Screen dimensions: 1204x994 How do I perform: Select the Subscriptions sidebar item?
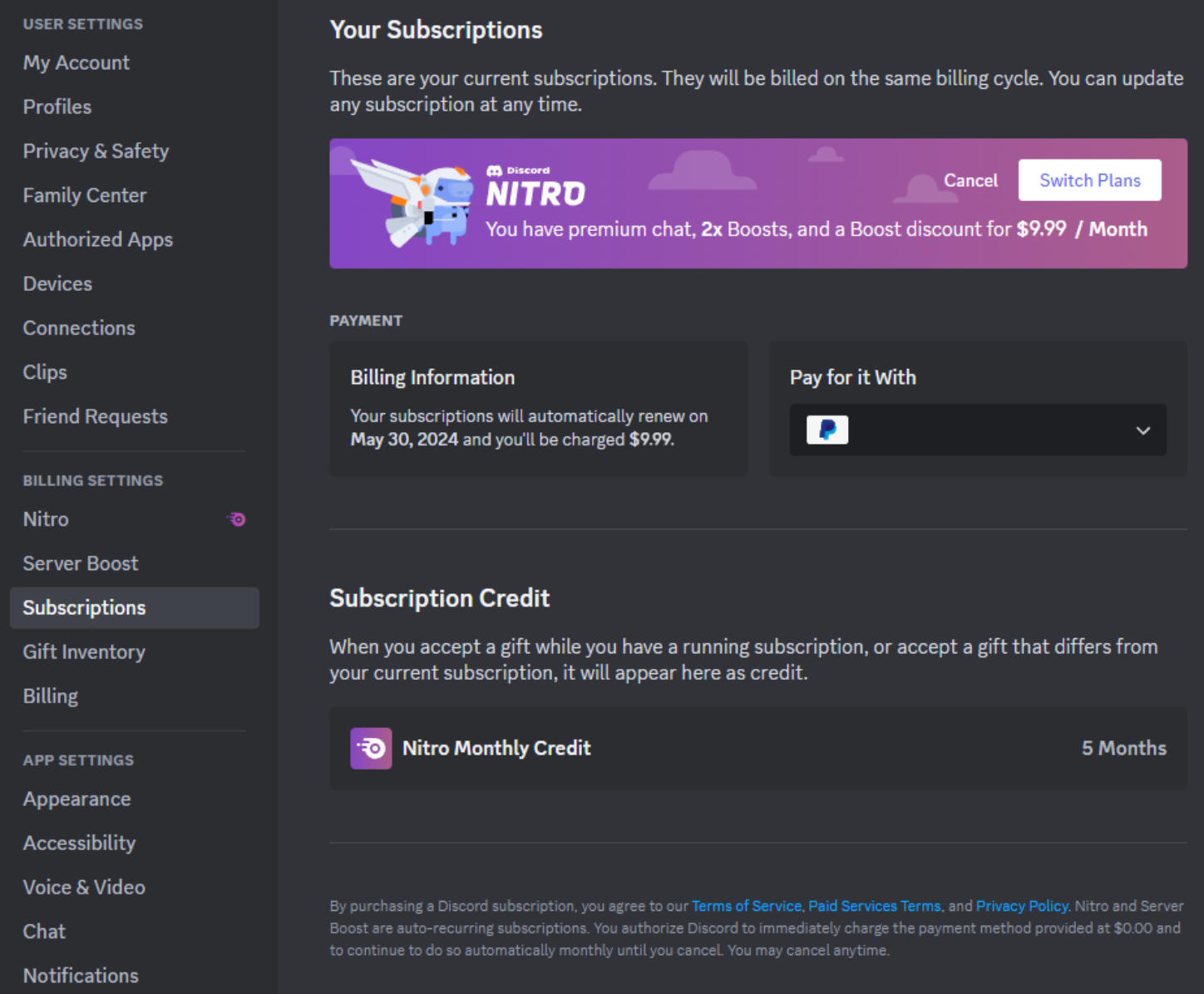pos(135,608)
